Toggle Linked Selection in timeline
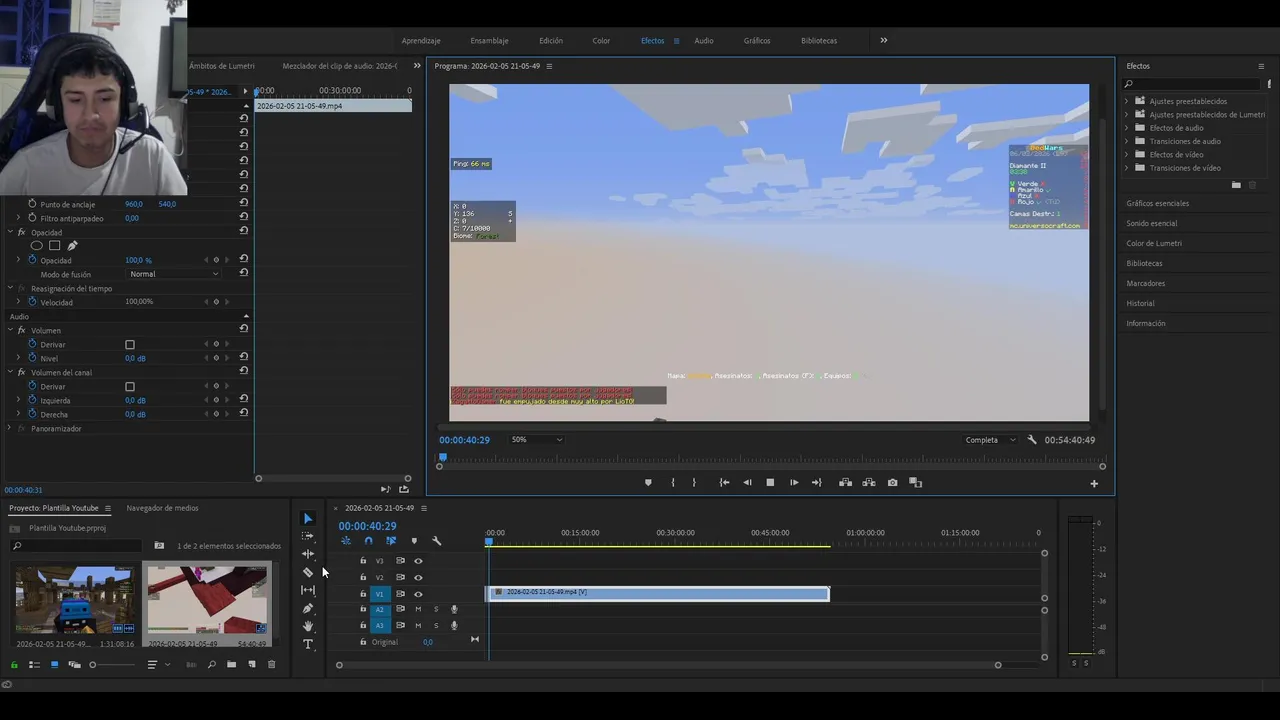The width and height of the screenshot is (1280, 720). coord(391,541)
